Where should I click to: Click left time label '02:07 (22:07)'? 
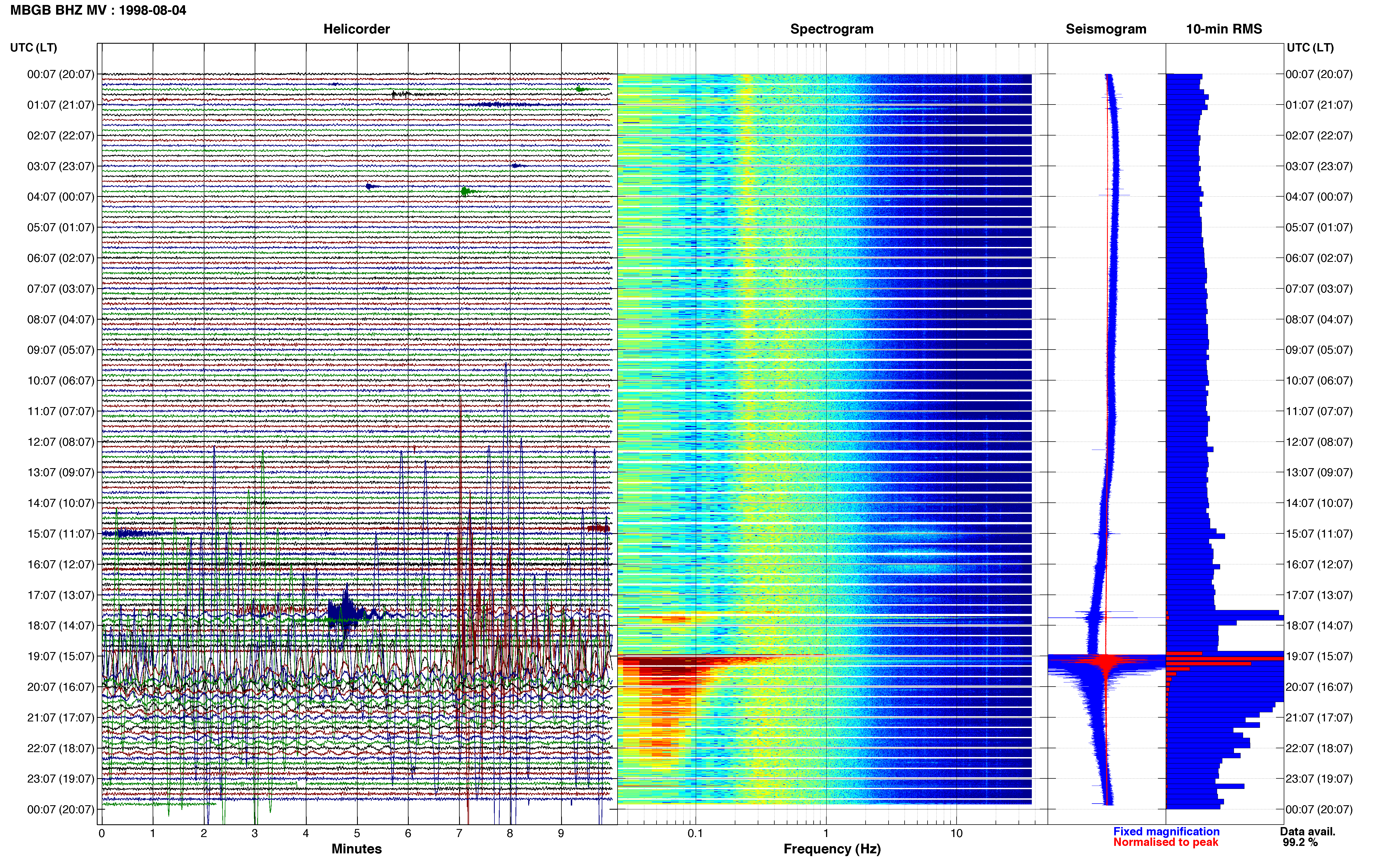pos(61,135)
